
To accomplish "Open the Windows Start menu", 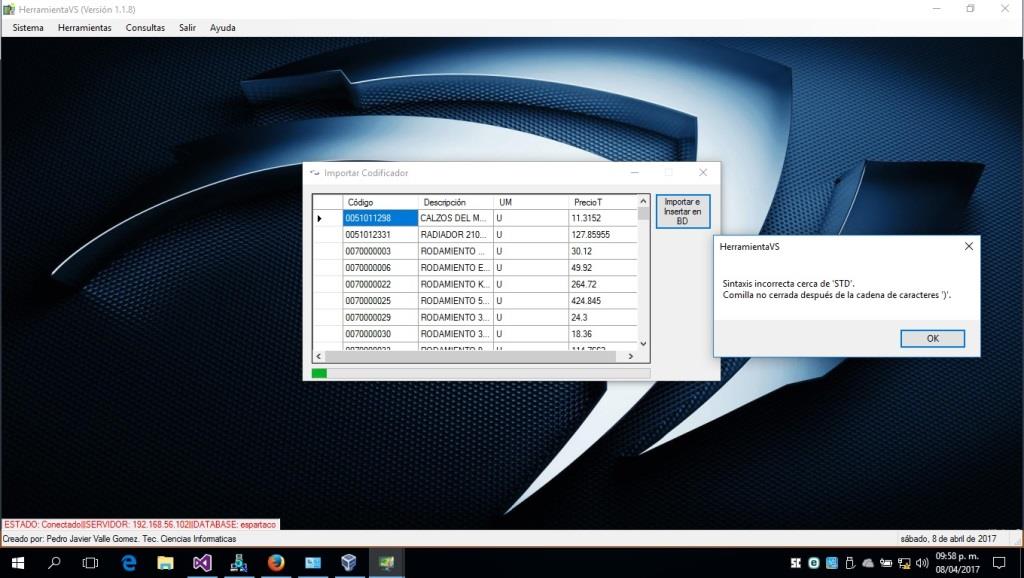I will tap(18, 562).
